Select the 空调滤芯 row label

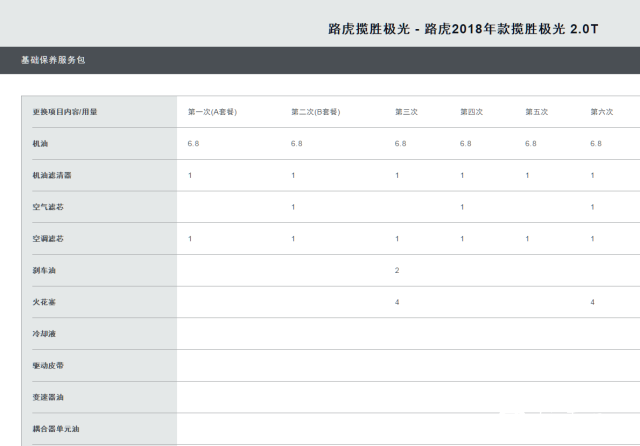[48, 239]
